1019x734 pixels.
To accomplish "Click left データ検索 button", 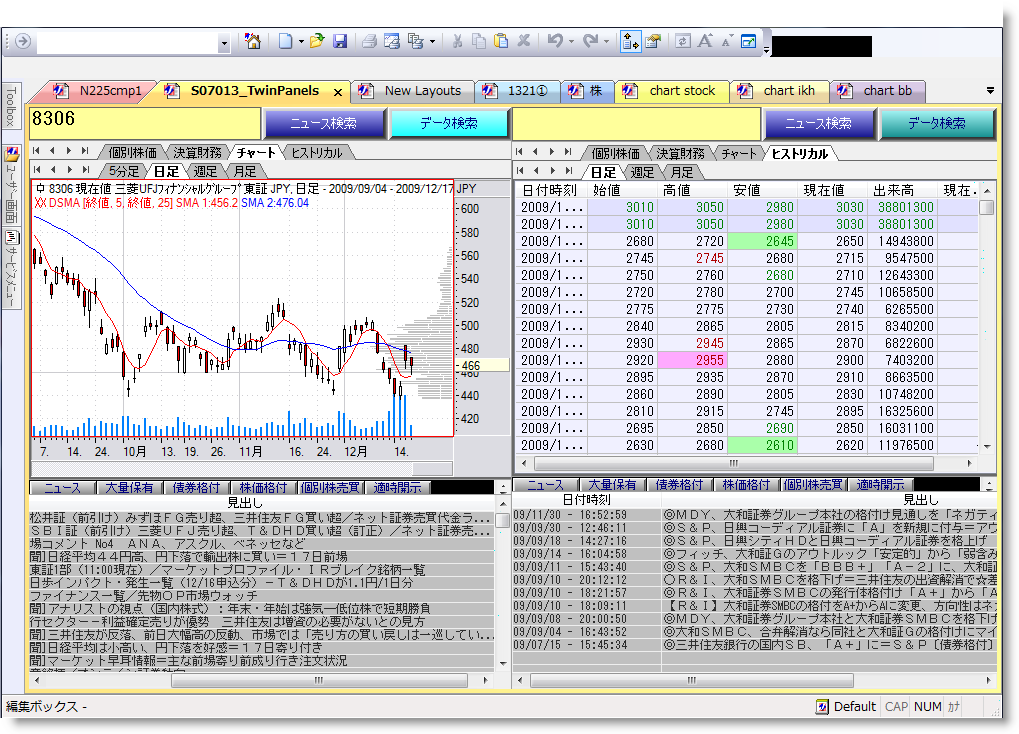I will click(448, 124).
